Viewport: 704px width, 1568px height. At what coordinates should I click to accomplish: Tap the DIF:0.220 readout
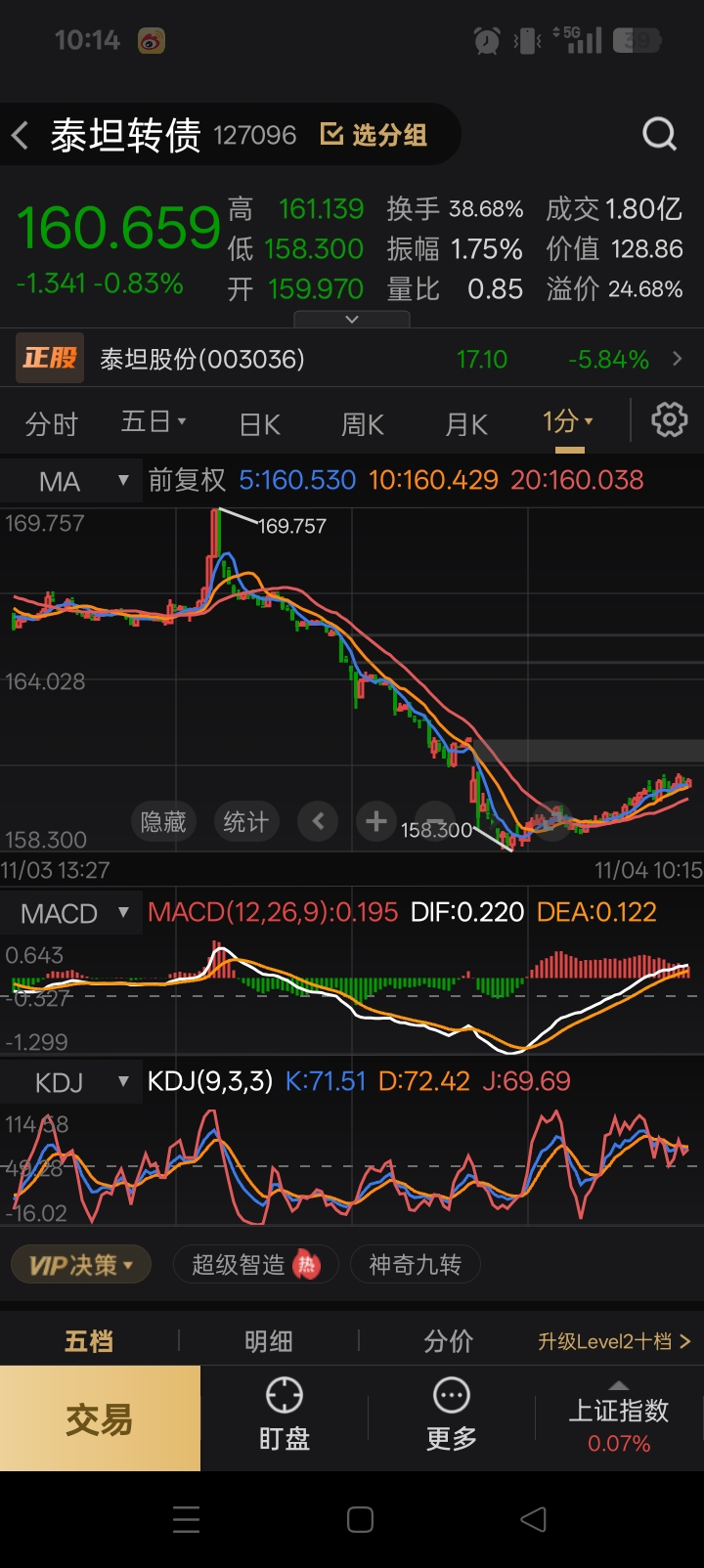tap(467, 912)
